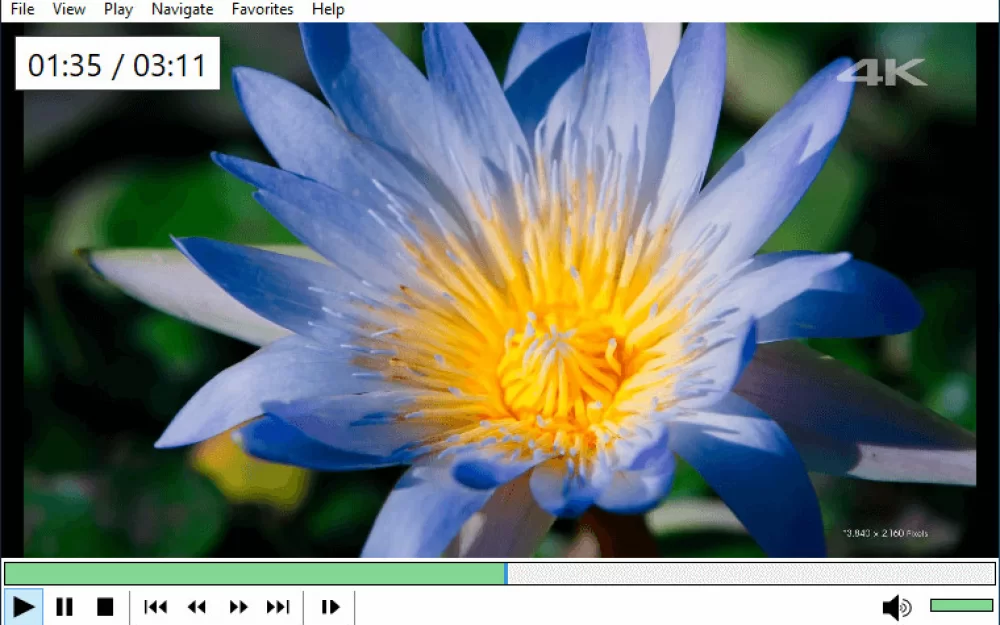
Task: Mute audio via the speaker icon
Action: coord(897,607)
